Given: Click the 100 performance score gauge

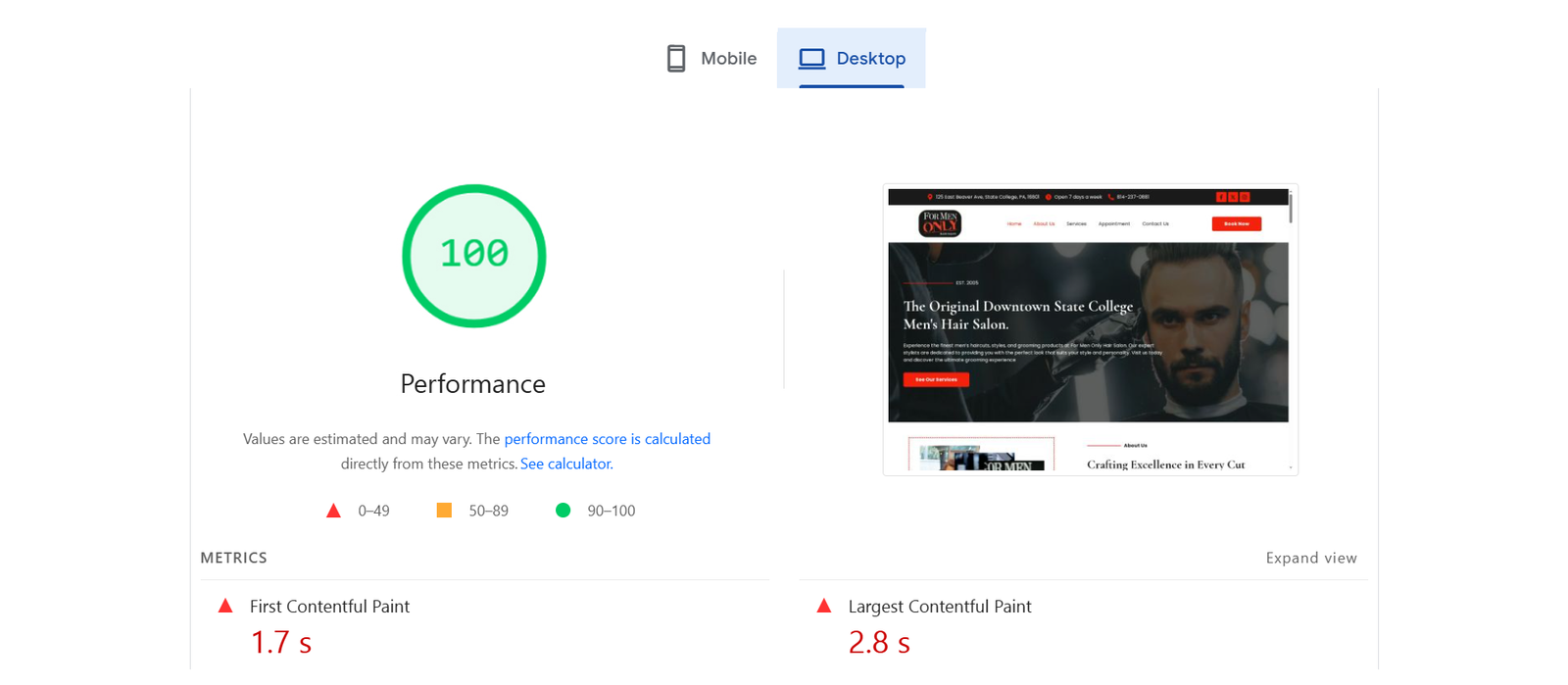Looking at the screenshot, I should [x=473, y=256].
